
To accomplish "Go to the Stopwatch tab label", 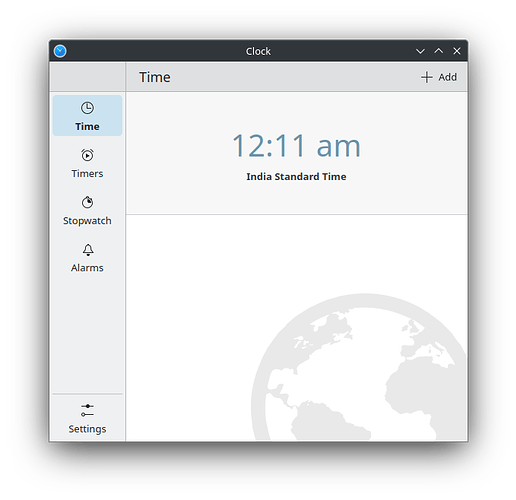I will pyautogui.click(x=87, y=221).
